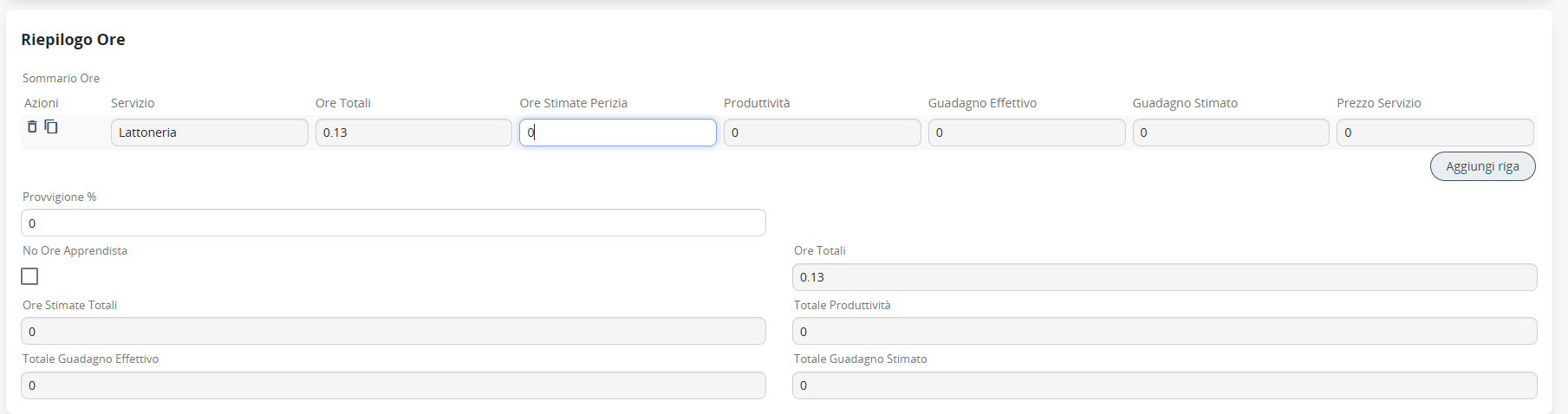Focus the Ore Stimate Perizia input

point(617,133)
